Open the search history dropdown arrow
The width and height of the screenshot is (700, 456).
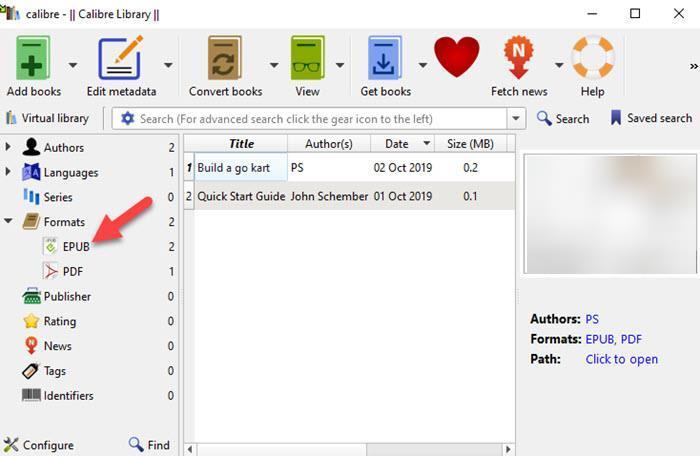[516, 119]
